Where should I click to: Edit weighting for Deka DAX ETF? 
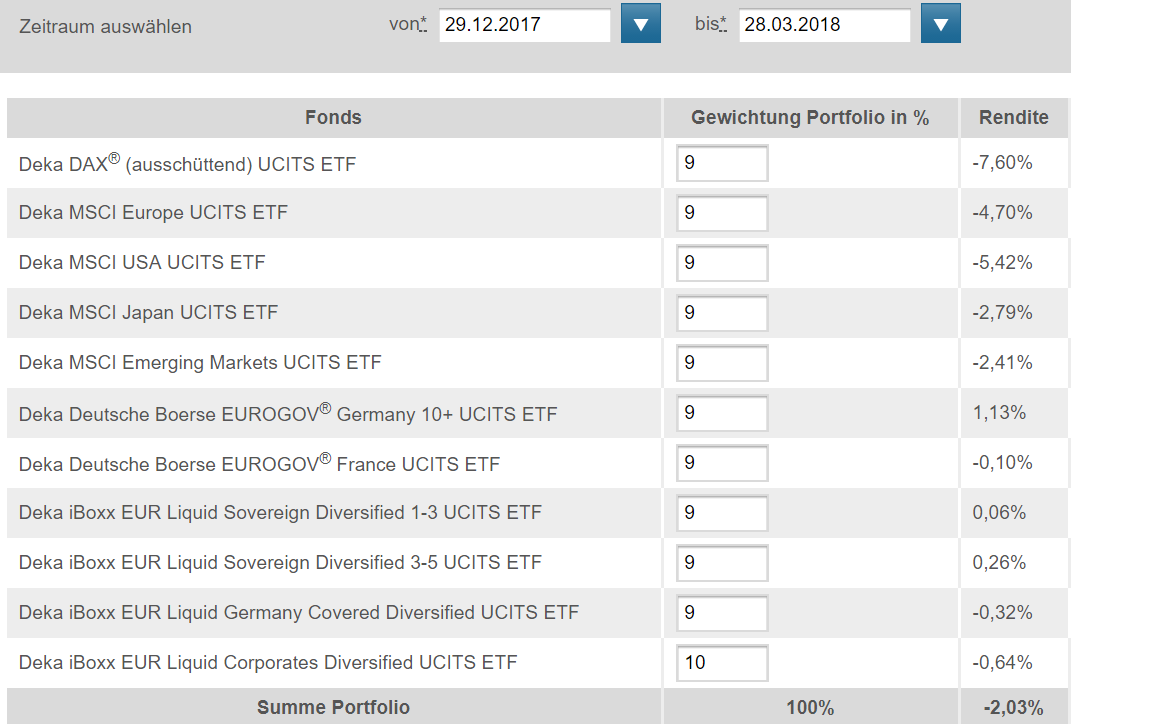tap(722, 163)
